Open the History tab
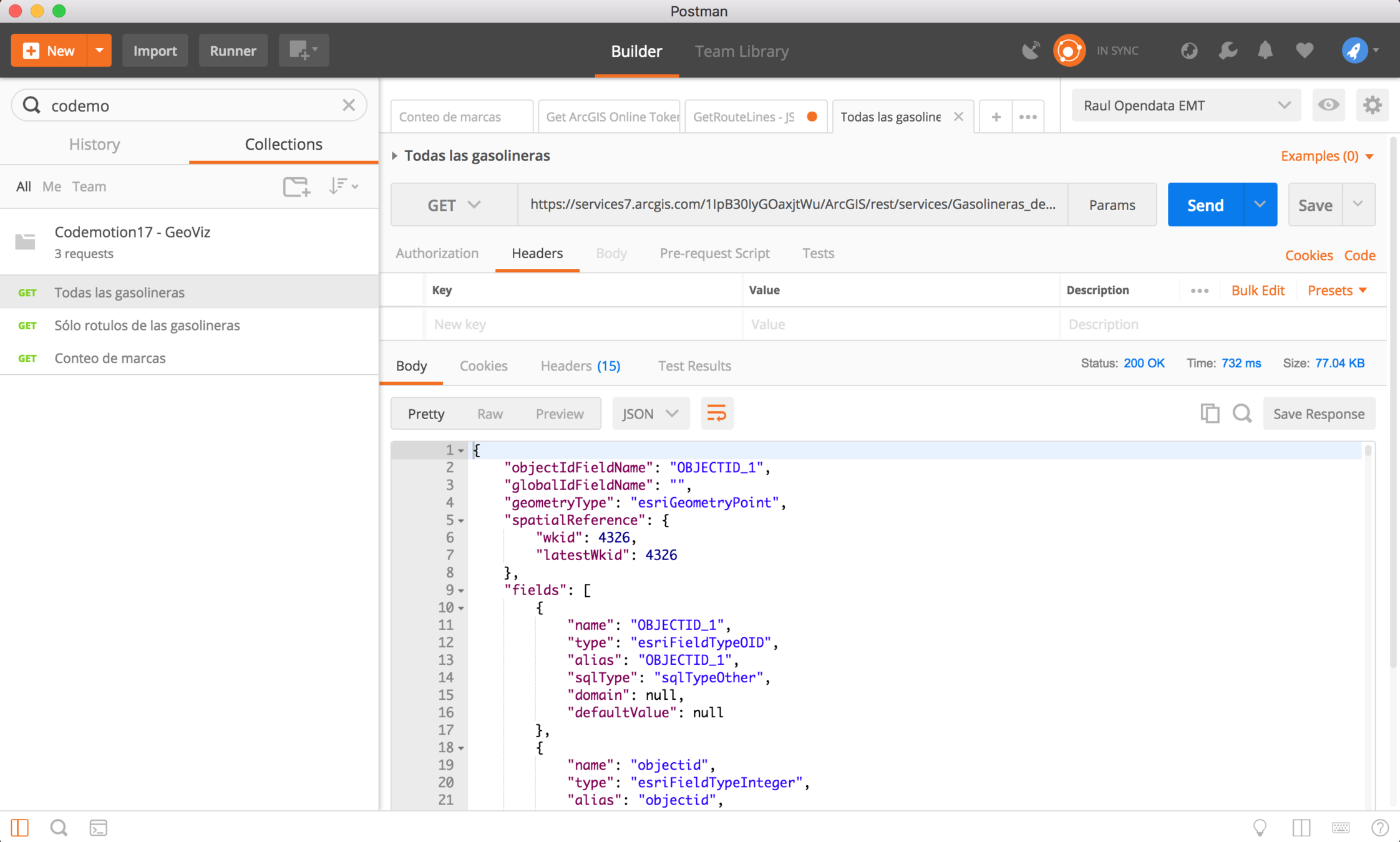This screenshot has height=842, width=1400. 94,144
